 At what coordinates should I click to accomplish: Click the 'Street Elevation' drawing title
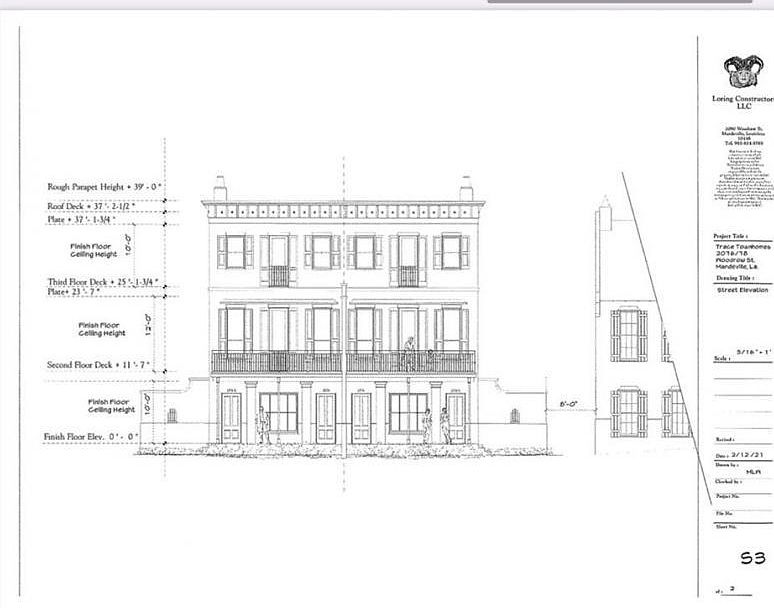click(742, 290)
